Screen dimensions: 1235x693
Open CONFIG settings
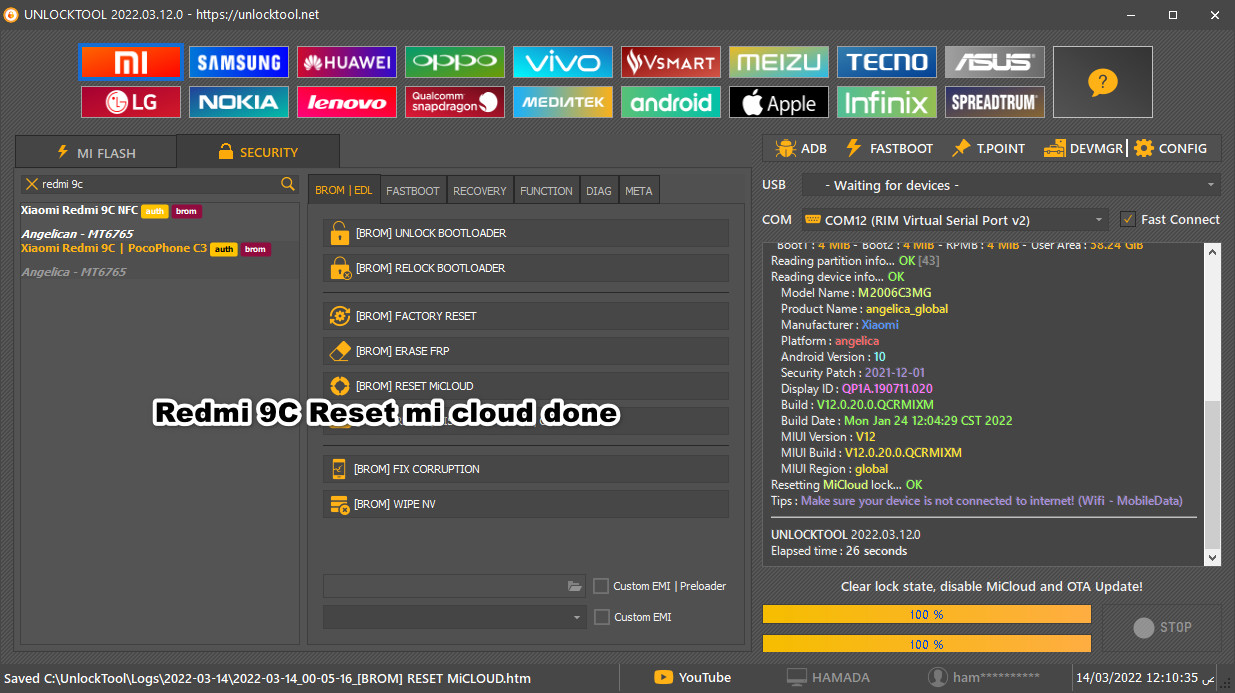1170,148
